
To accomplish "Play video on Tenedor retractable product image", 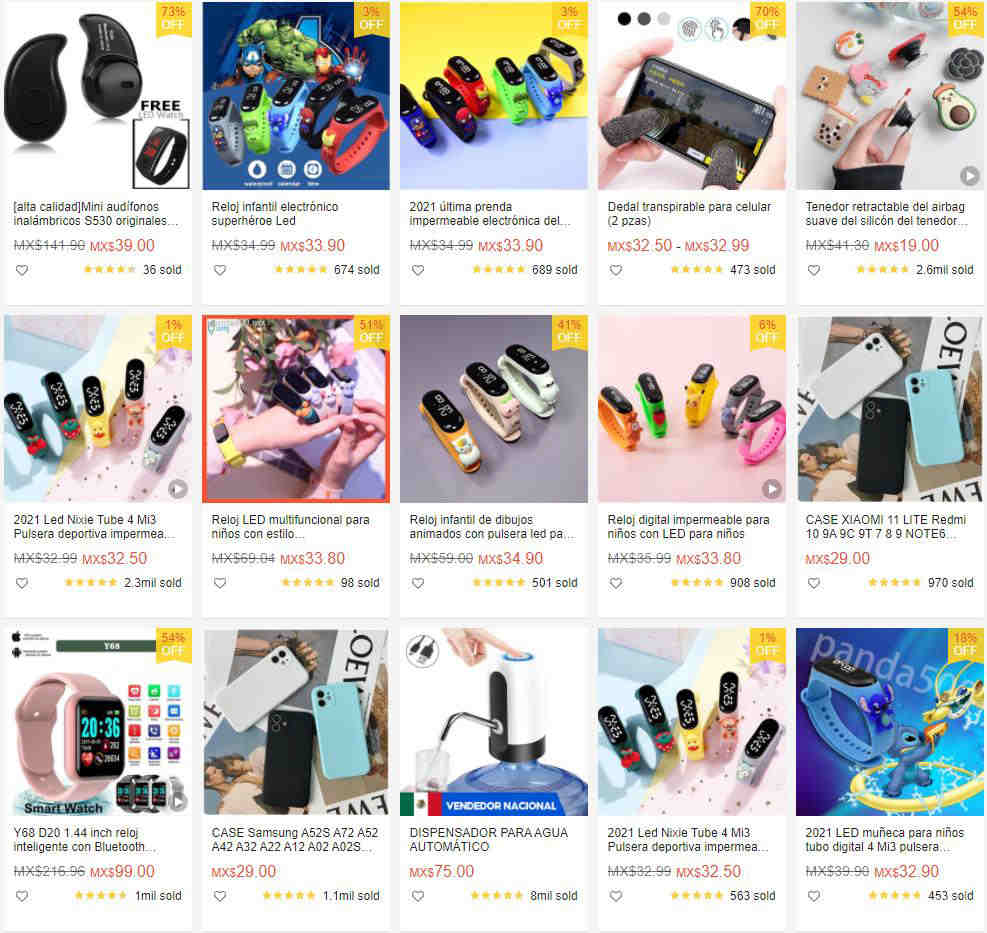I will tap(969, 176).
